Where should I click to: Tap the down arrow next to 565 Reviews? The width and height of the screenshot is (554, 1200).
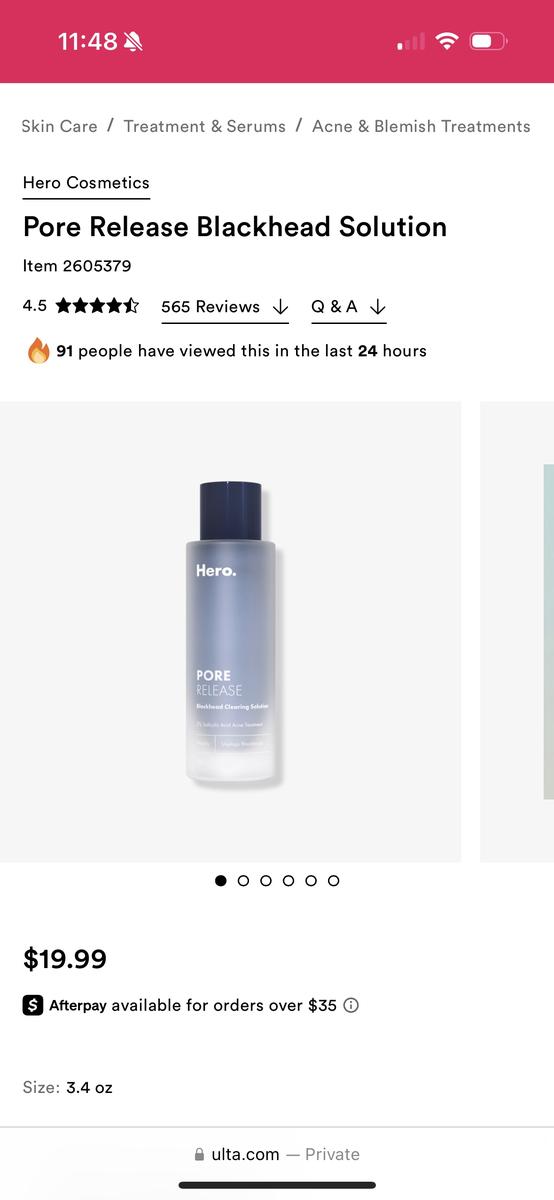click(x=280, y=307)
